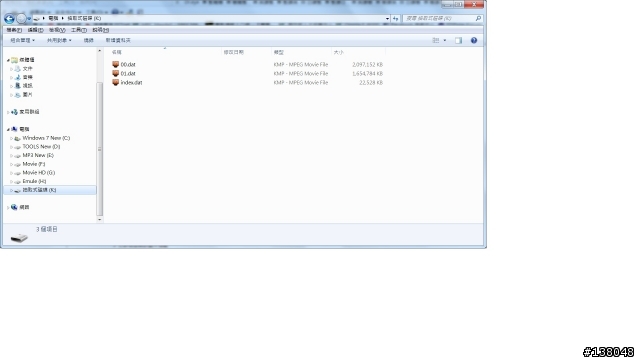Viewport: 640px width, 360px height.
Task: Open the File (F) menu
Action: (x=14, y=30)
